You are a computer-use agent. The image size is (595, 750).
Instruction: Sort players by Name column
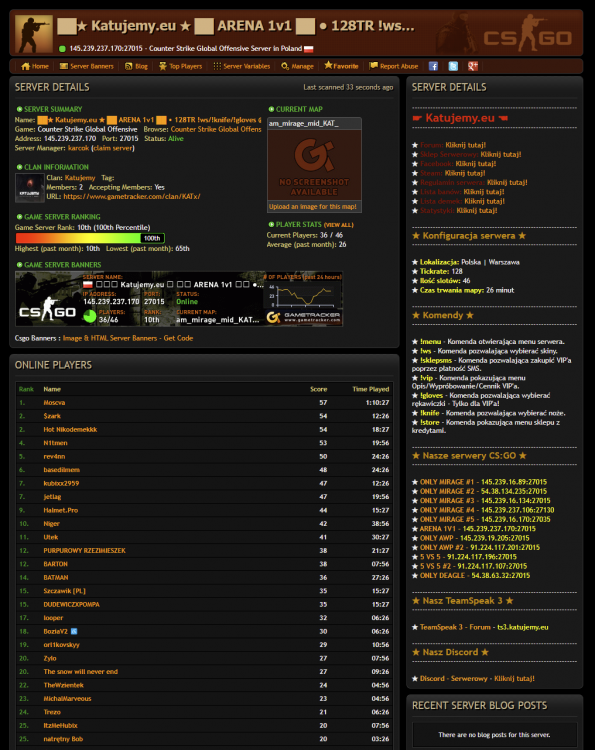[52, 389]
